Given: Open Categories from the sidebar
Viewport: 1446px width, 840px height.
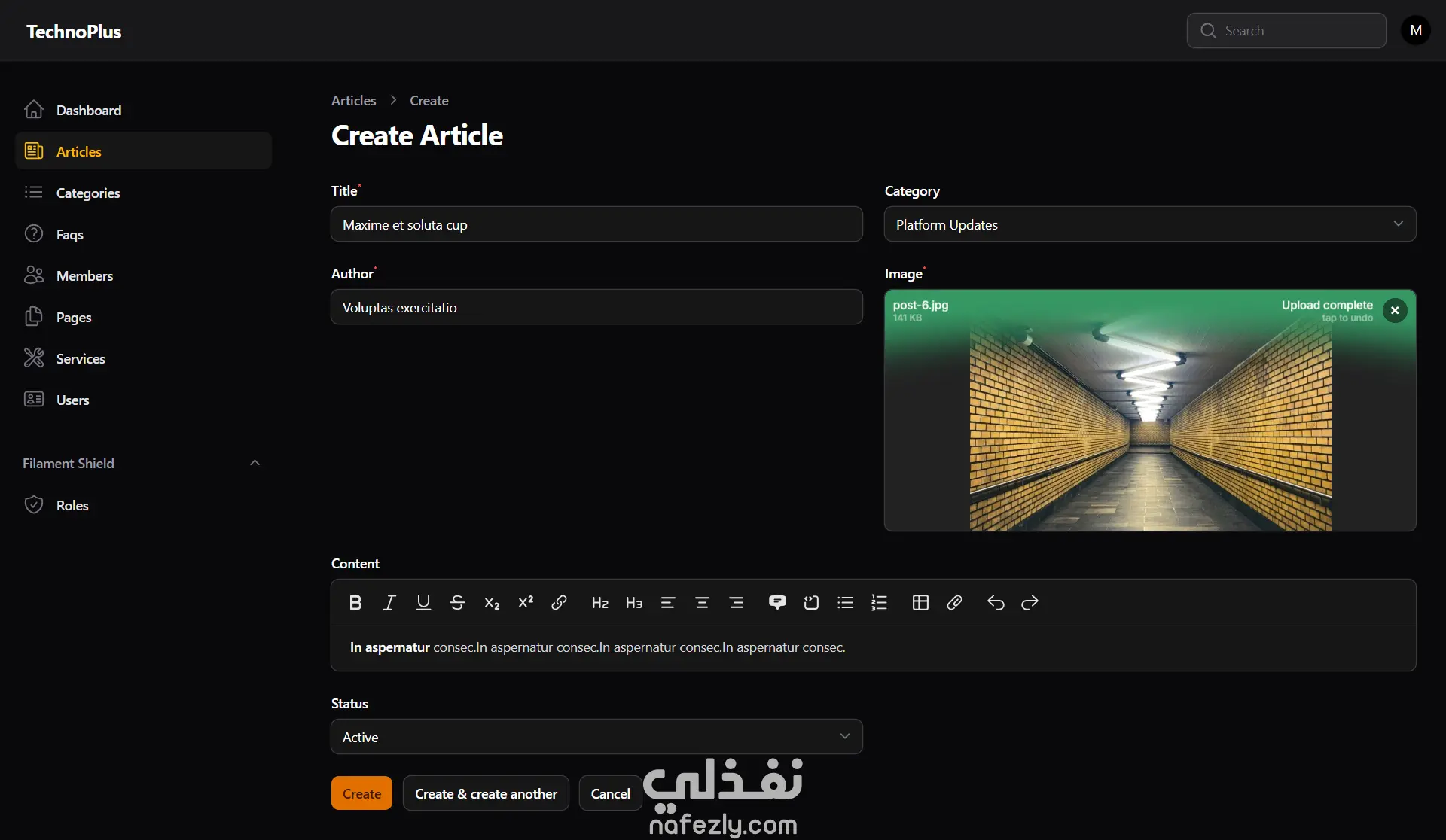Looking at the screenshot, I should pos(88,193).
